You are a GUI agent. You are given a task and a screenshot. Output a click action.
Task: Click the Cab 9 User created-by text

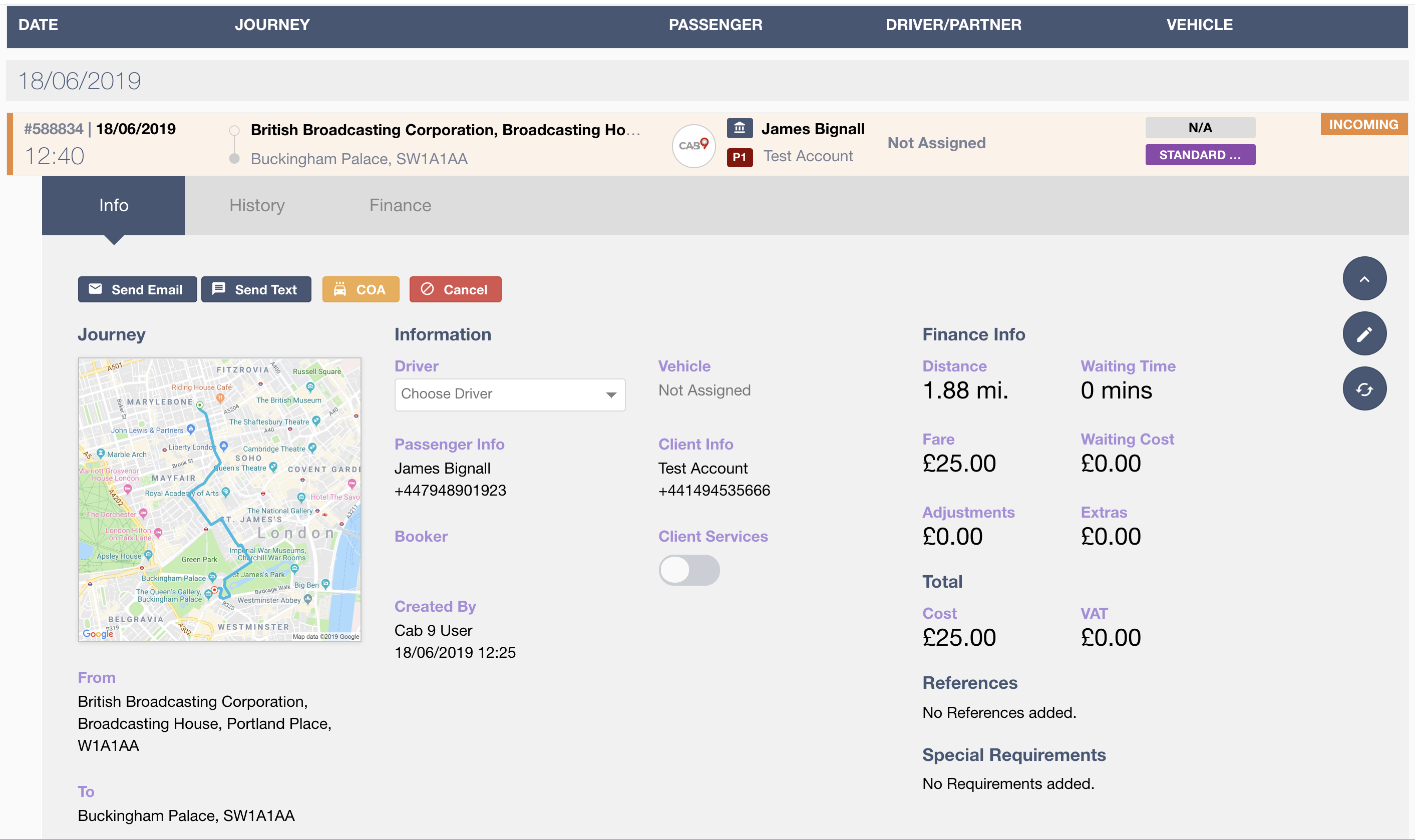(433, 631)
